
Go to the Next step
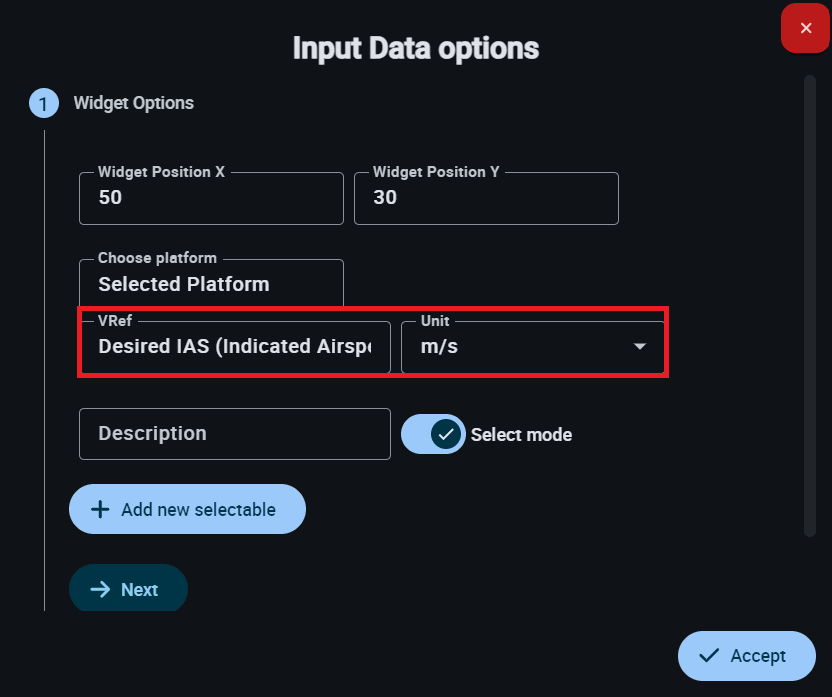tap(128, 590)
